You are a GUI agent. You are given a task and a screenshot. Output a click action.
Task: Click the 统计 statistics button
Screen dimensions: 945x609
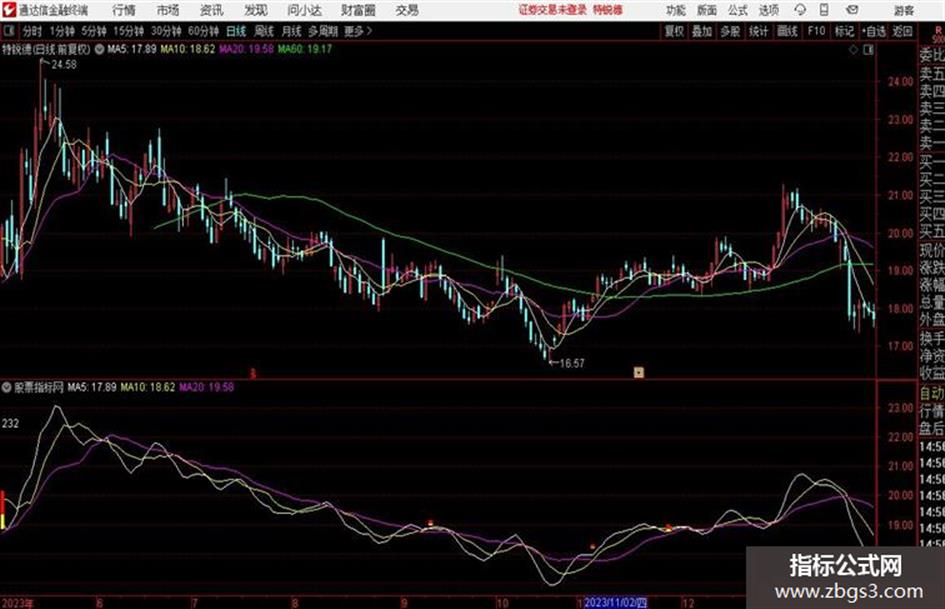[758, 31]
